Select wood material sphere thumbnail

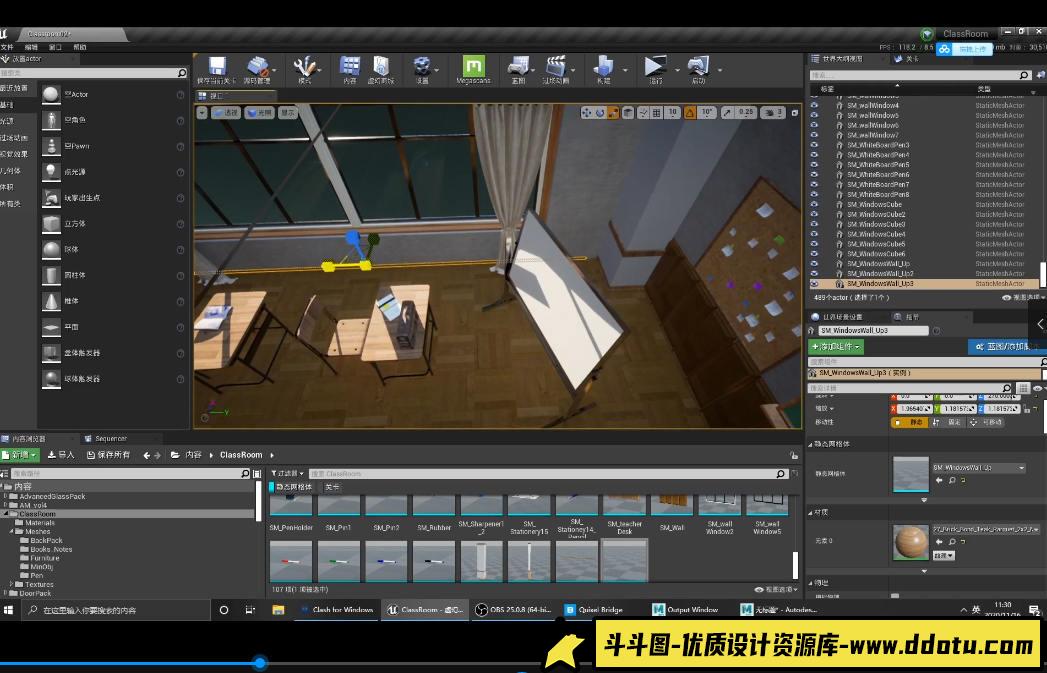click(x=911, y=543)
